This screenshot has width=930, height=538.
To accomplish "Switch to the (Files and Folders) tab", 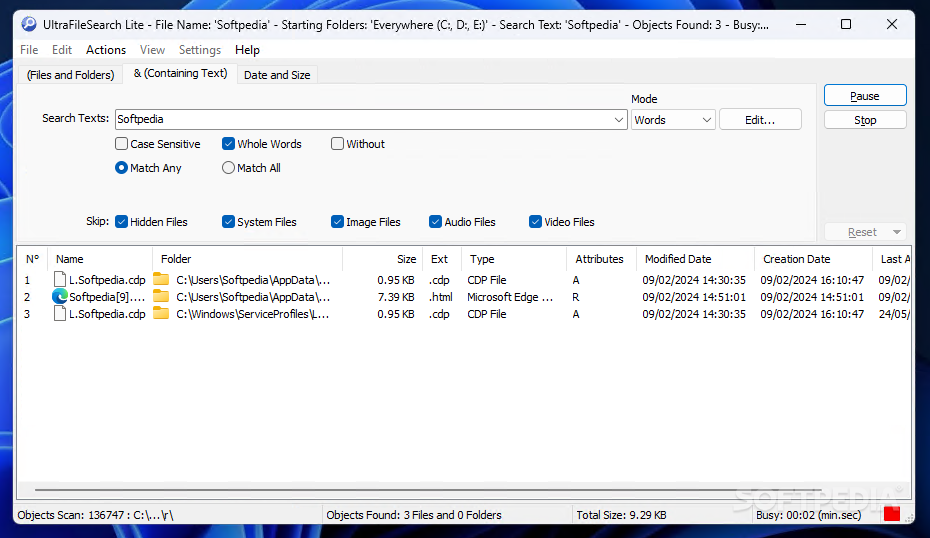I will point(71,75).
